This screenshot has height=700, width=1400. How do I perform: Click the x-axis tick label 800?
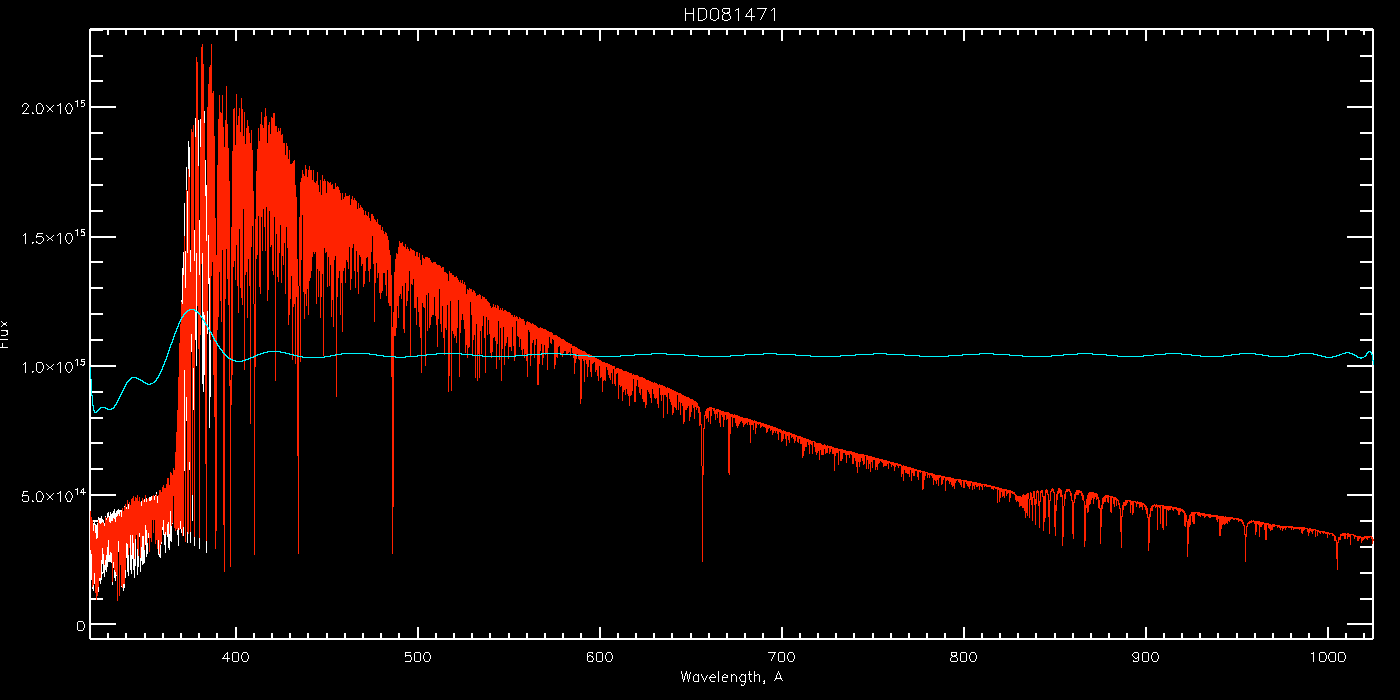tap(964, 657)
